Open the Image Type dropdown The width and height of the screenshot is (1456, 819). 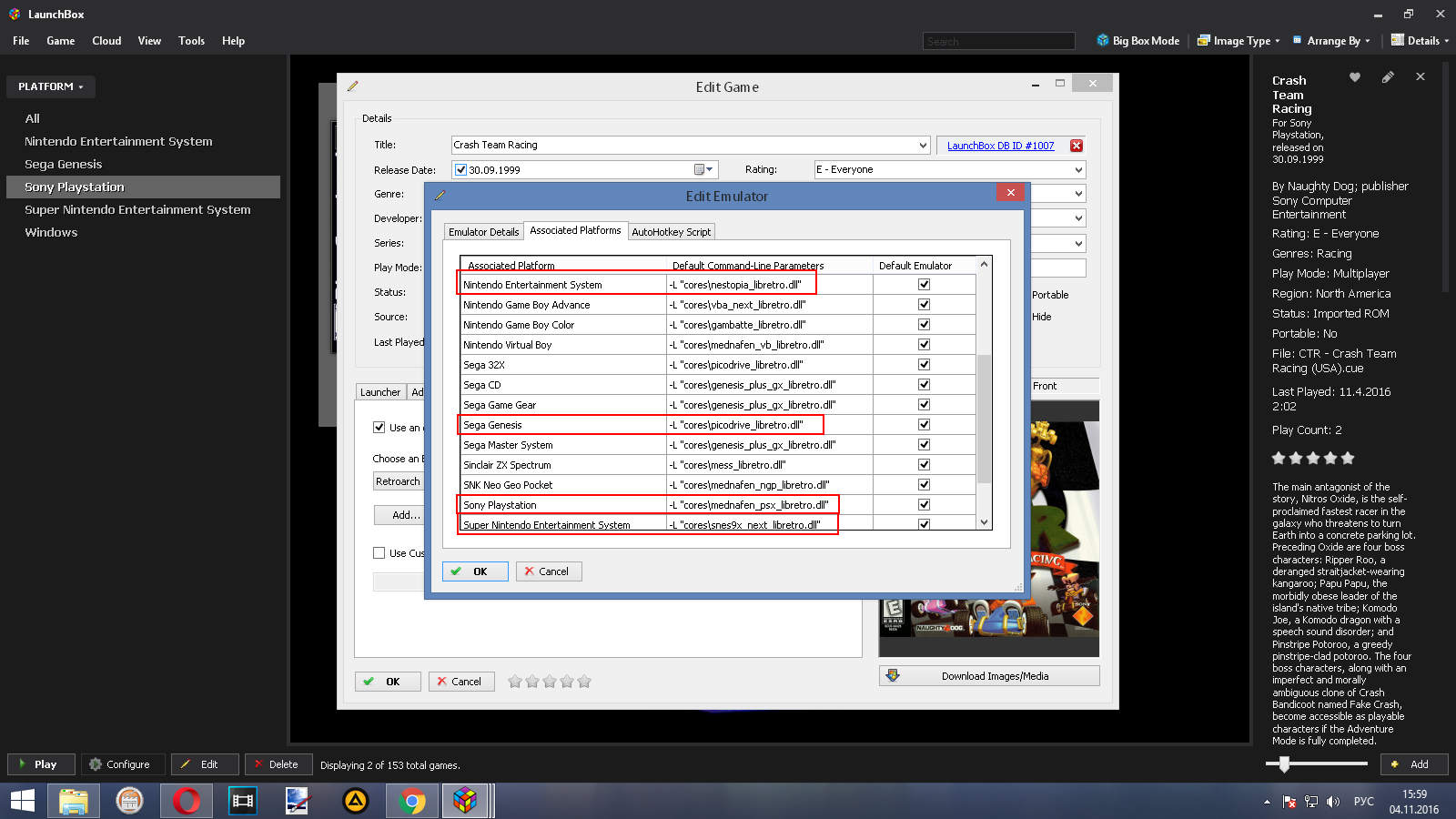click(x=1239, y=41)
